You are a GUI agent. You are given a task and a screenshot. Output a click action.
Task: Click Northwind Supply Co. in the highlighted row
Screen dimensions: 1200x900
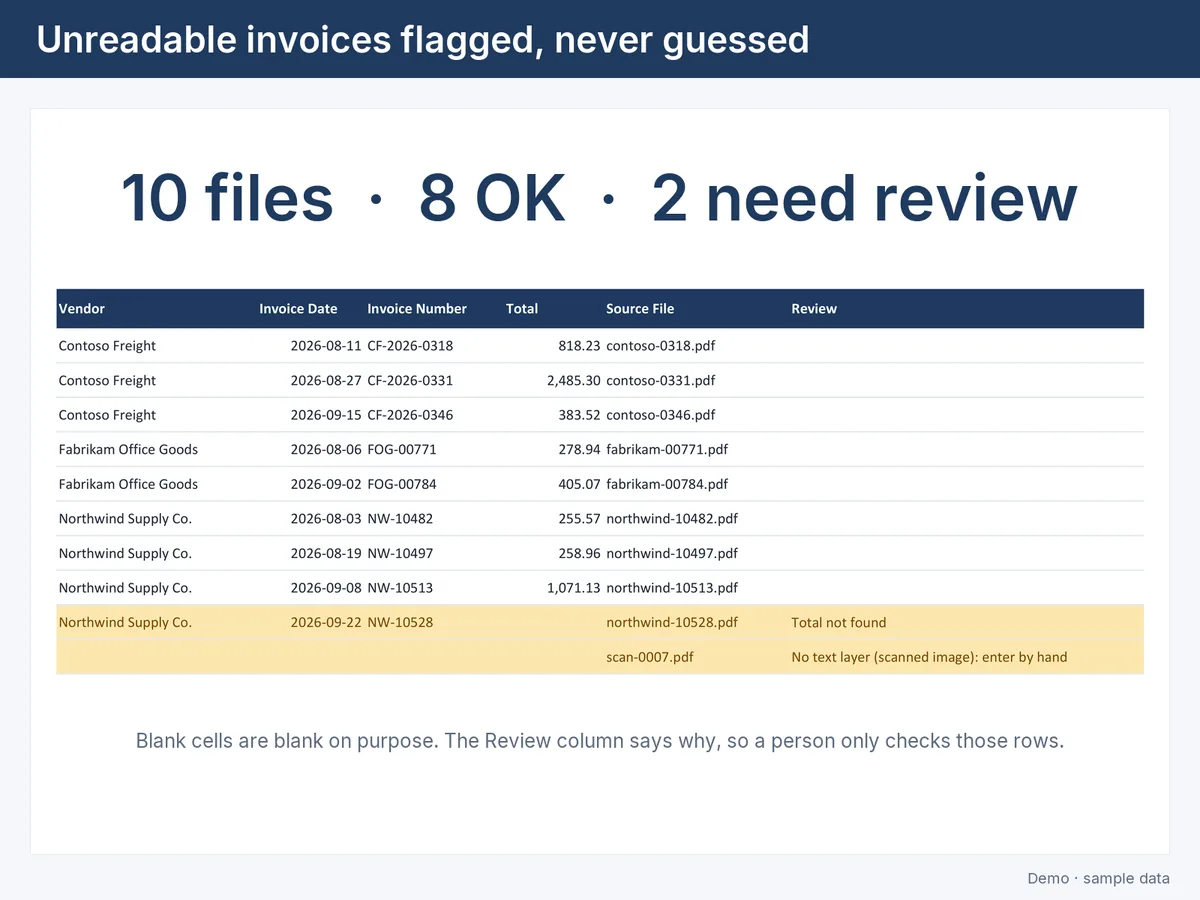pos(125,622)
